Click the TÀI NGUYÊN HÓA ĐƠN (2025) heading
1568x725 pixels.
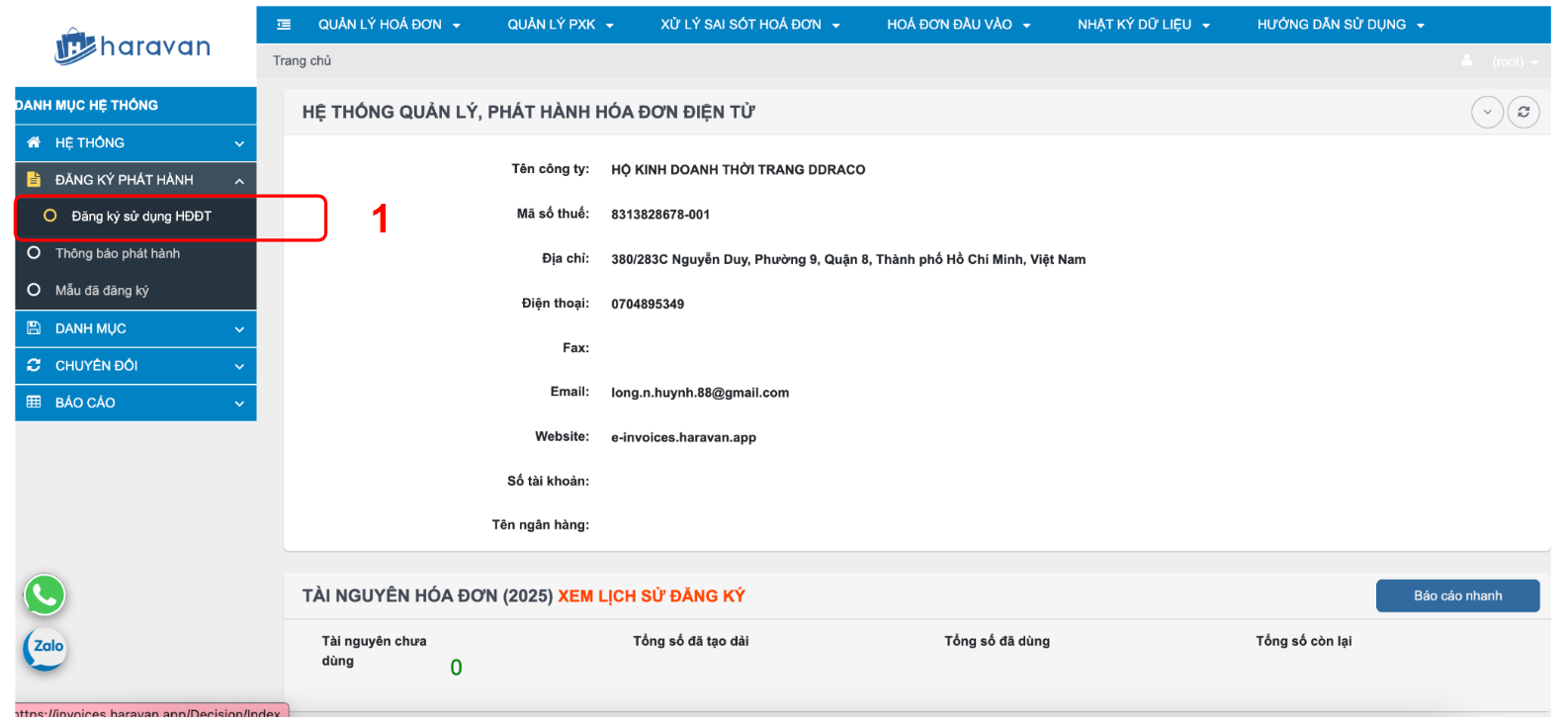[x=427, y=595]
